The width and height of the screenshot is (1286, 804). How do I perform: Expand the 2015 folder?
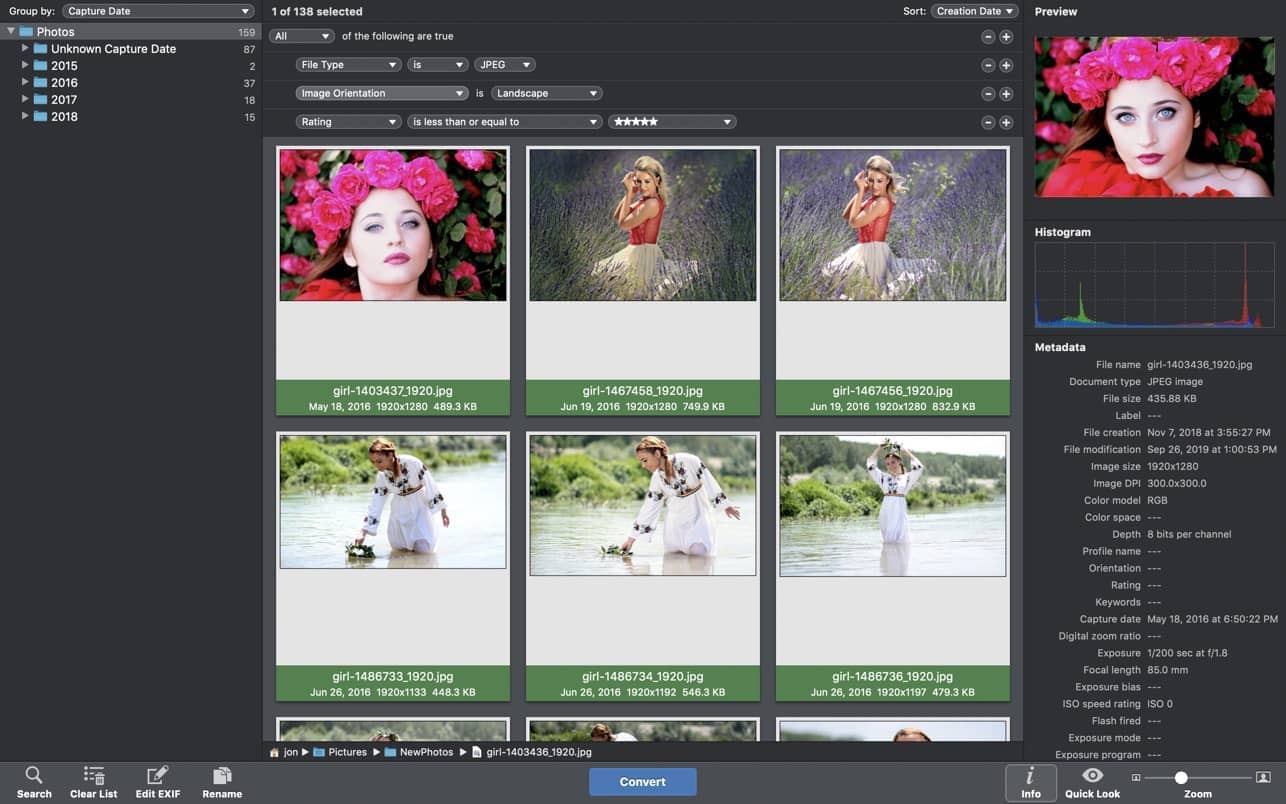(25, 65)
